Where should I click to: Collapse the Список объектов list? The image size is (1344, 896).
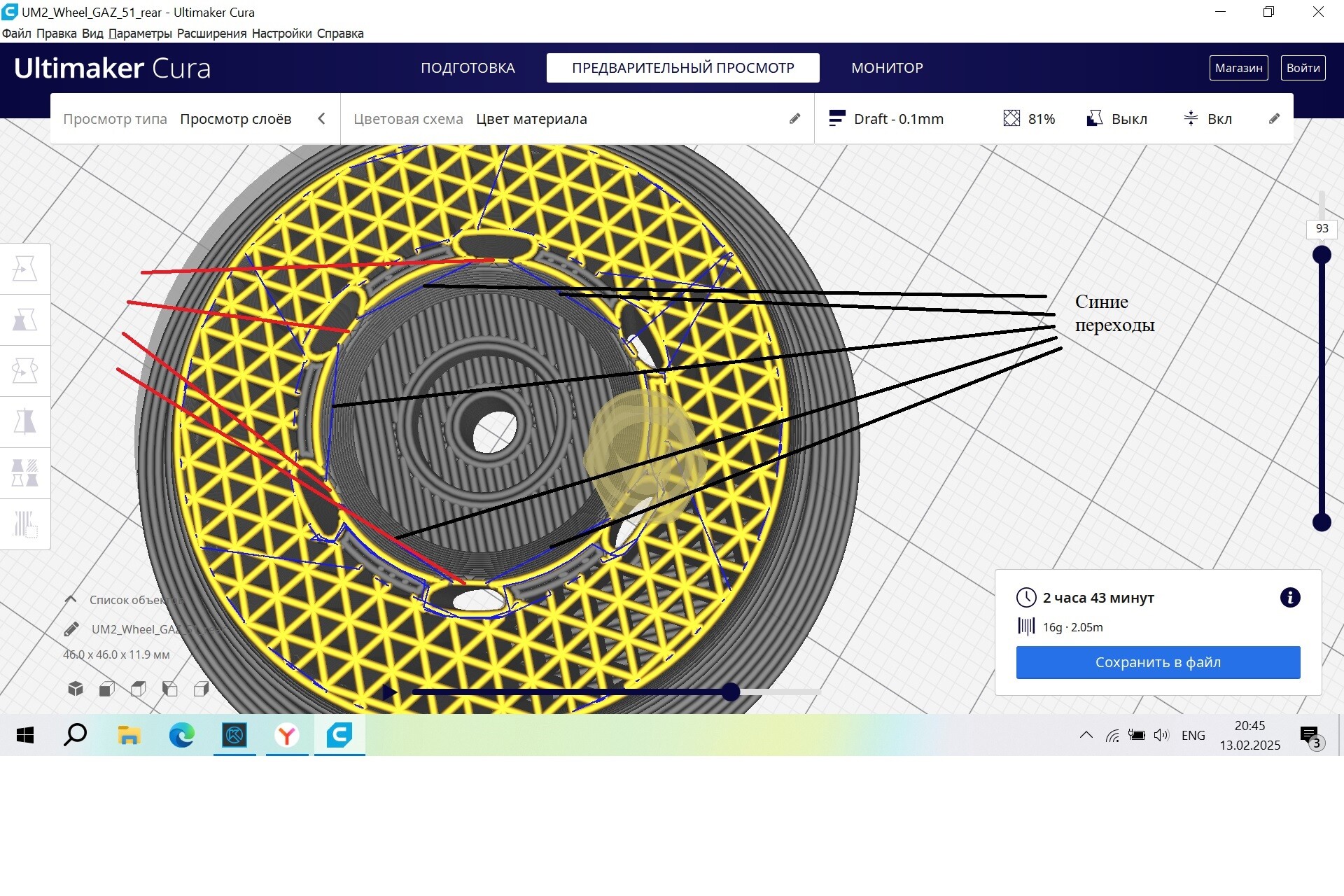pyautogui.click(x=71, y=599)
